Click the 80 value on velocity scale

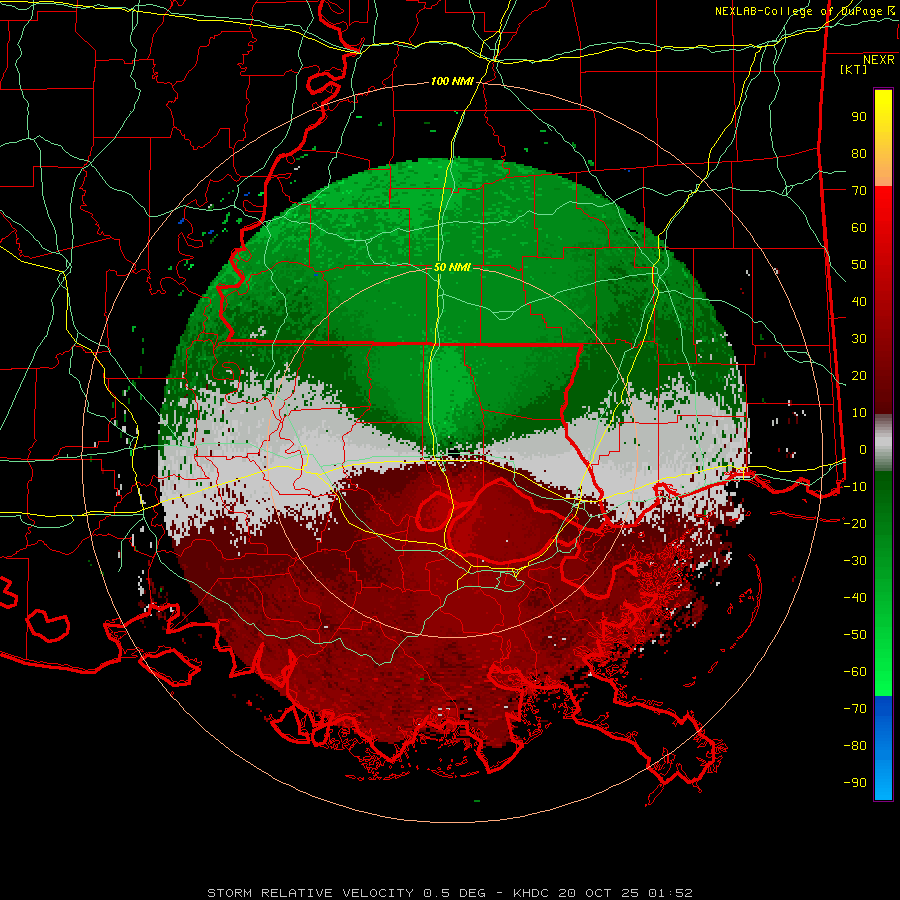tap(859, 154)
